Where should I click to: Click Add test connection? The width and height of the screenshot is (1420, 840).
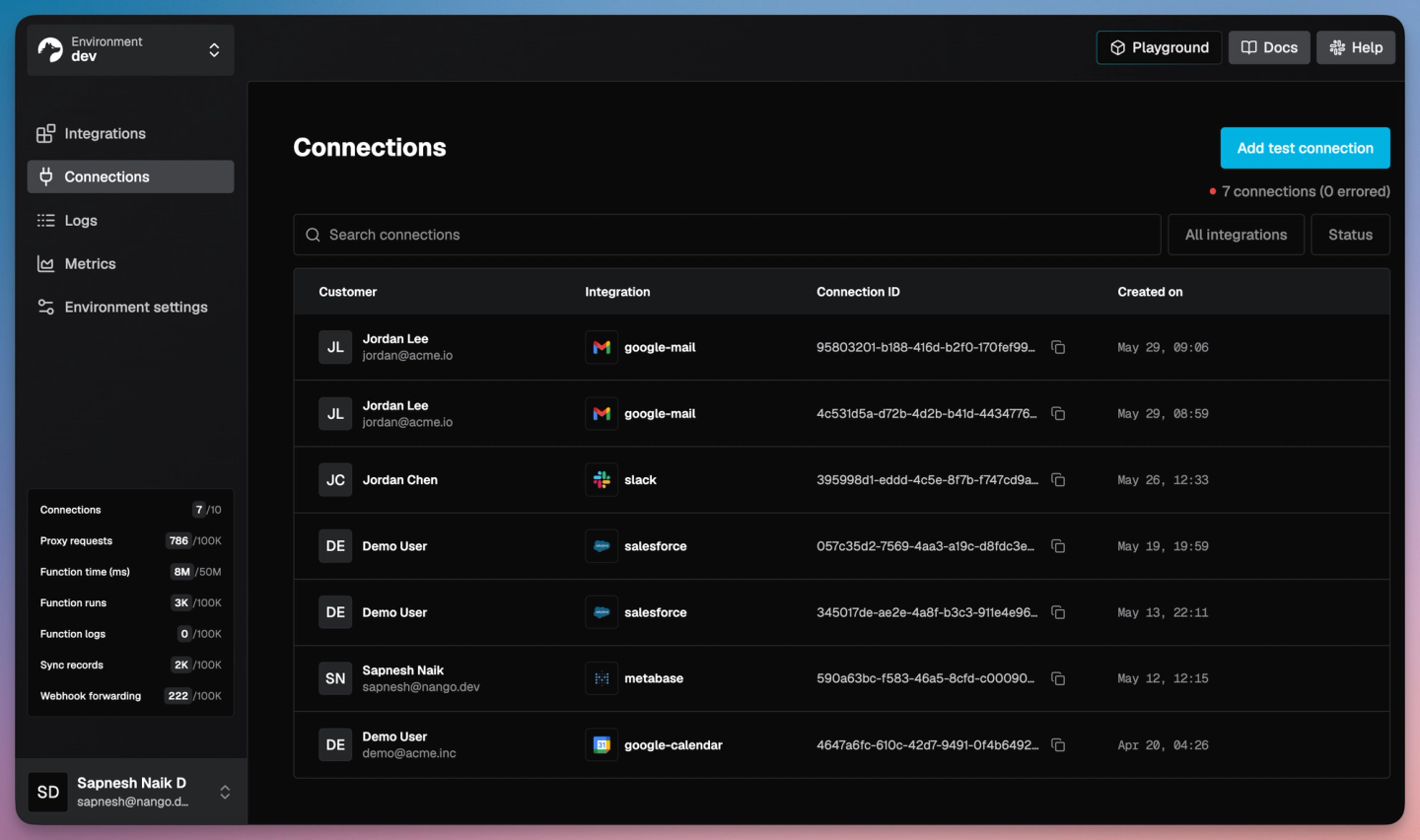tap(1305, 148)
